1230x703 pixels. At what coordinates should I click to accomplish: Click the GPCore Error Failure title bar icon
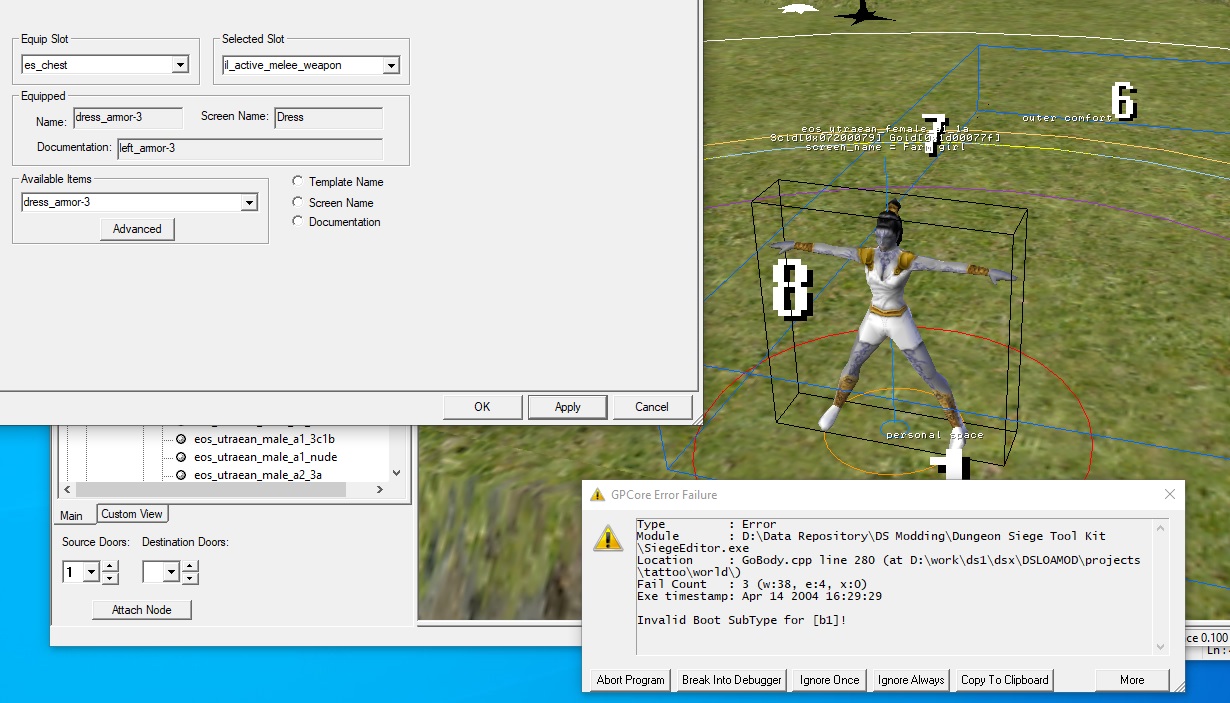pos(598,494)
